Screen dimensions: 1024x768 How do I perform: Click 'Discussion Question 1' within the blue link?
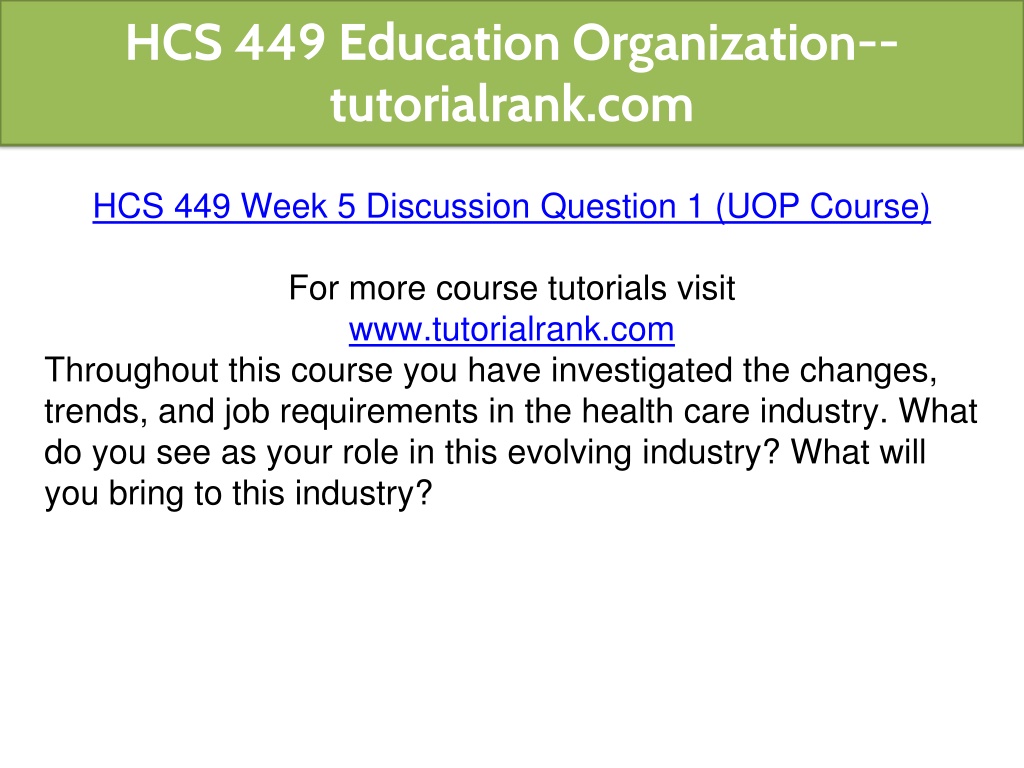534,206
